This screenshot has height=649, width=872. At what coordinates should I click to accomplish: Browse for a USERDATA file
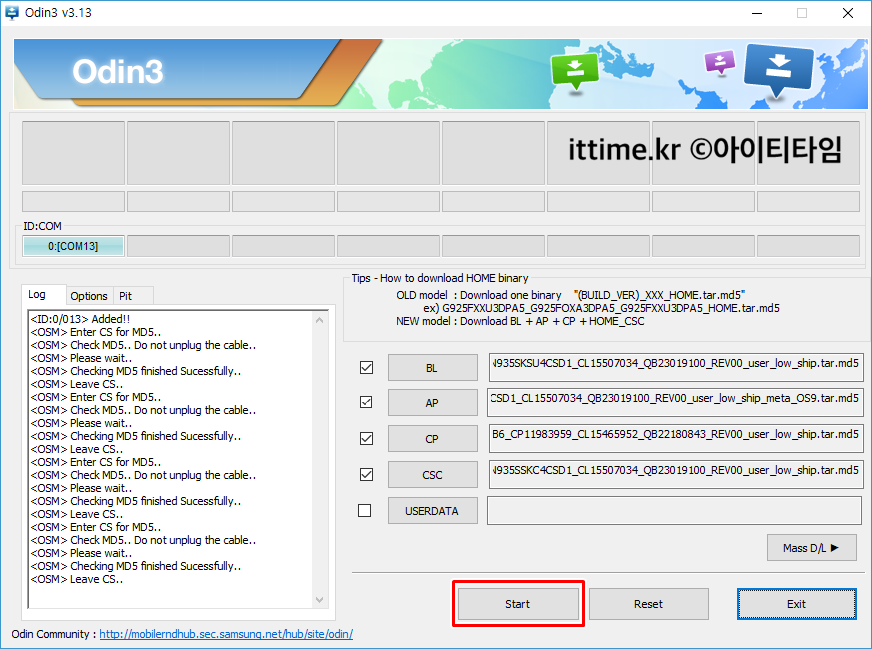[x=432, y=511]
